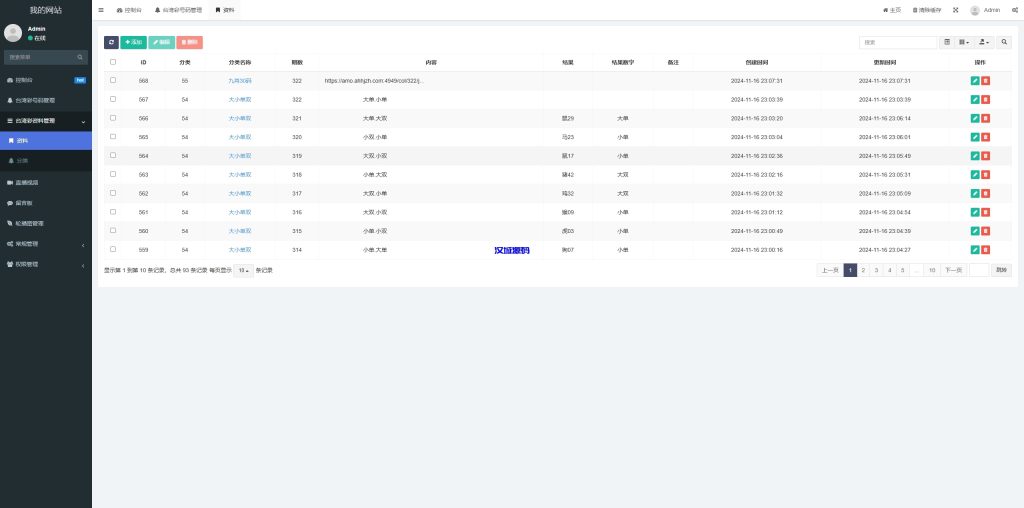Open the columns visibility dropdown

pos(965,43)
